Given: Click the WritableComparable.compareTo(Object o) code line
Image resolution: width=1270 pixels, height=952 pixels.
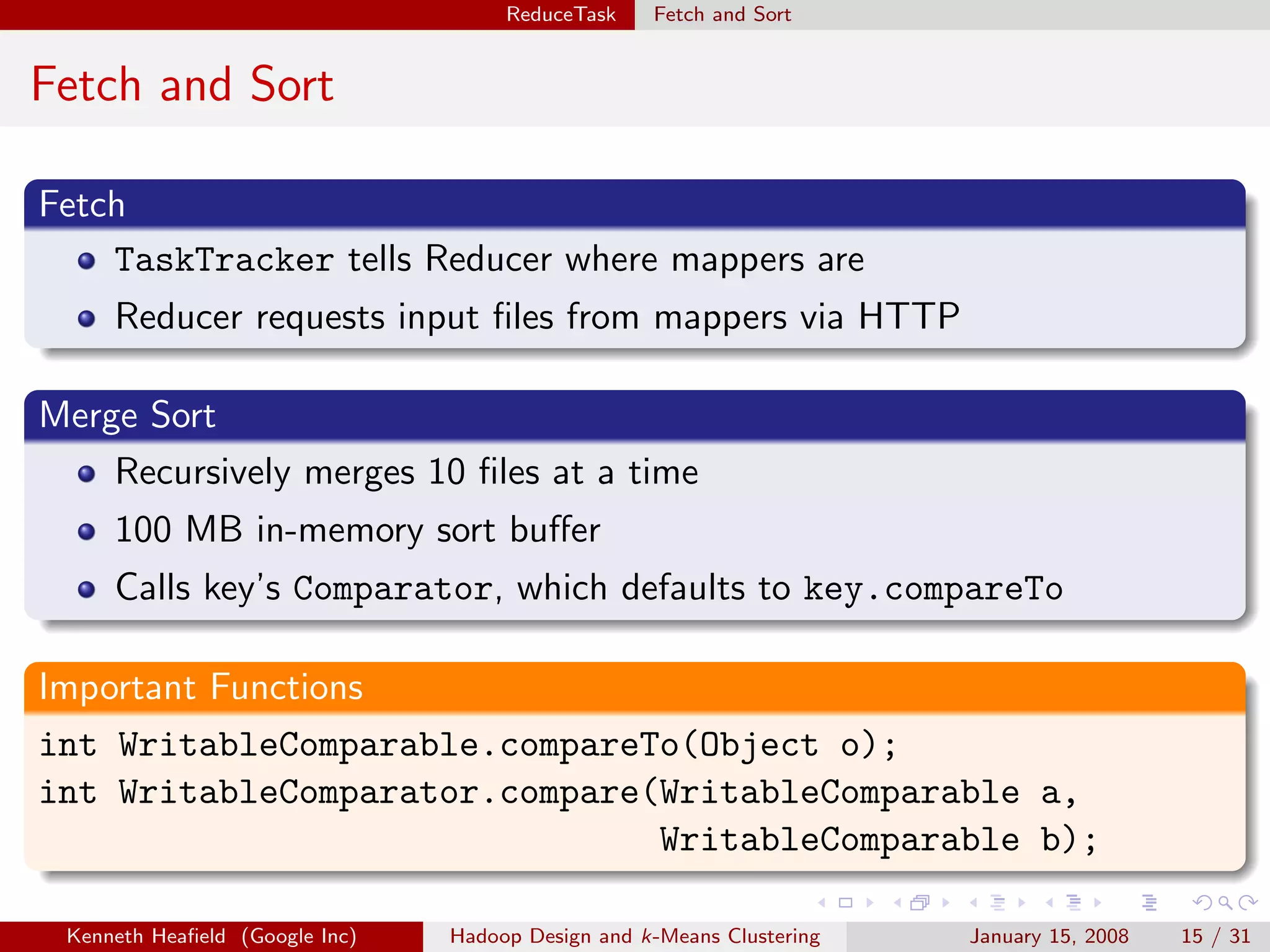Looking at the screenshot, I should [x=468, y=746].
